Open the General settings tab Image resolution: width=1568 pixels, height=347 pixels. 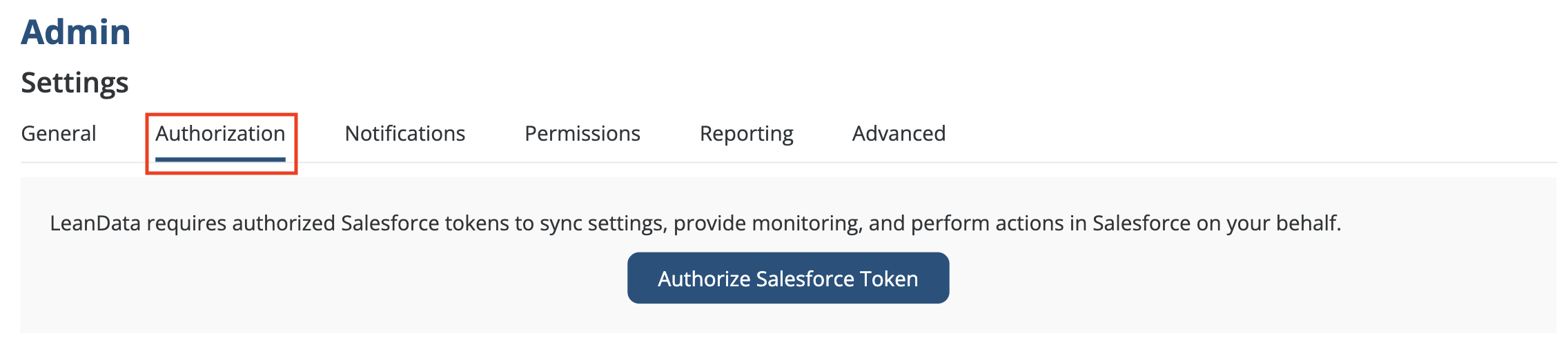[x=59, y=133]
